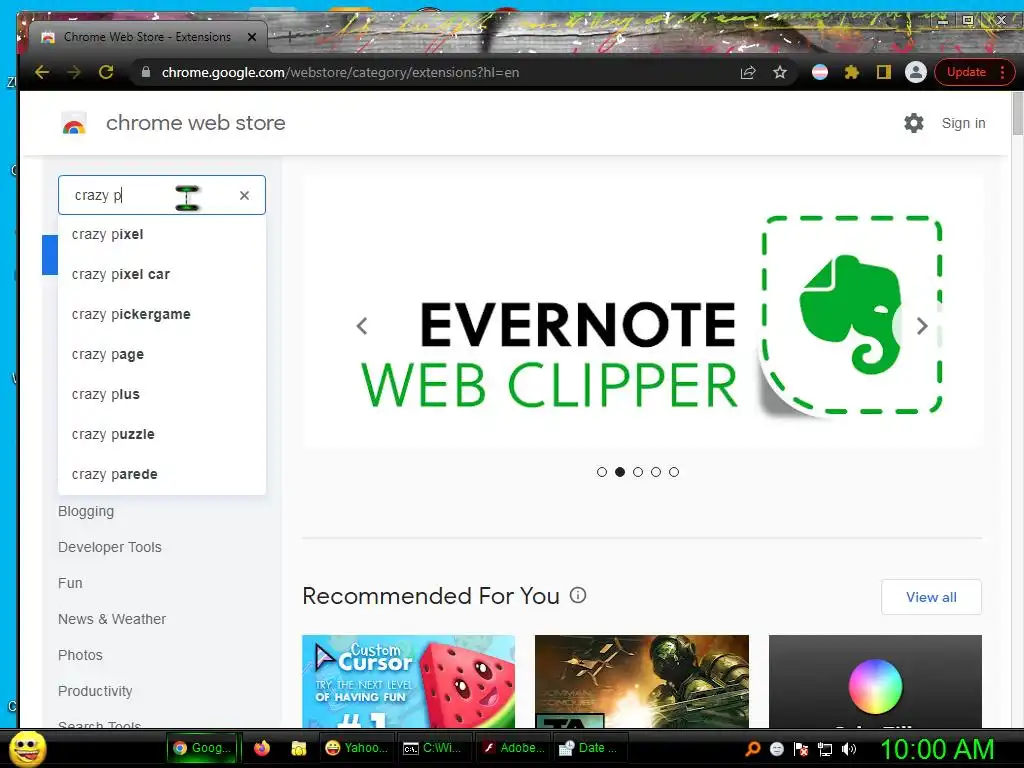Open the Fun category
The image size is (1024, 768).
point(70,583)
